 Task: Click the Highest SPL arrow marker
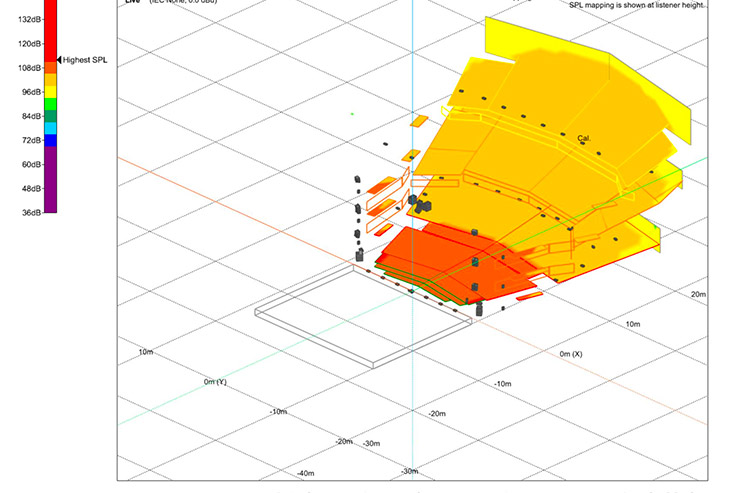pyautogui.click(x=60, y=61)
